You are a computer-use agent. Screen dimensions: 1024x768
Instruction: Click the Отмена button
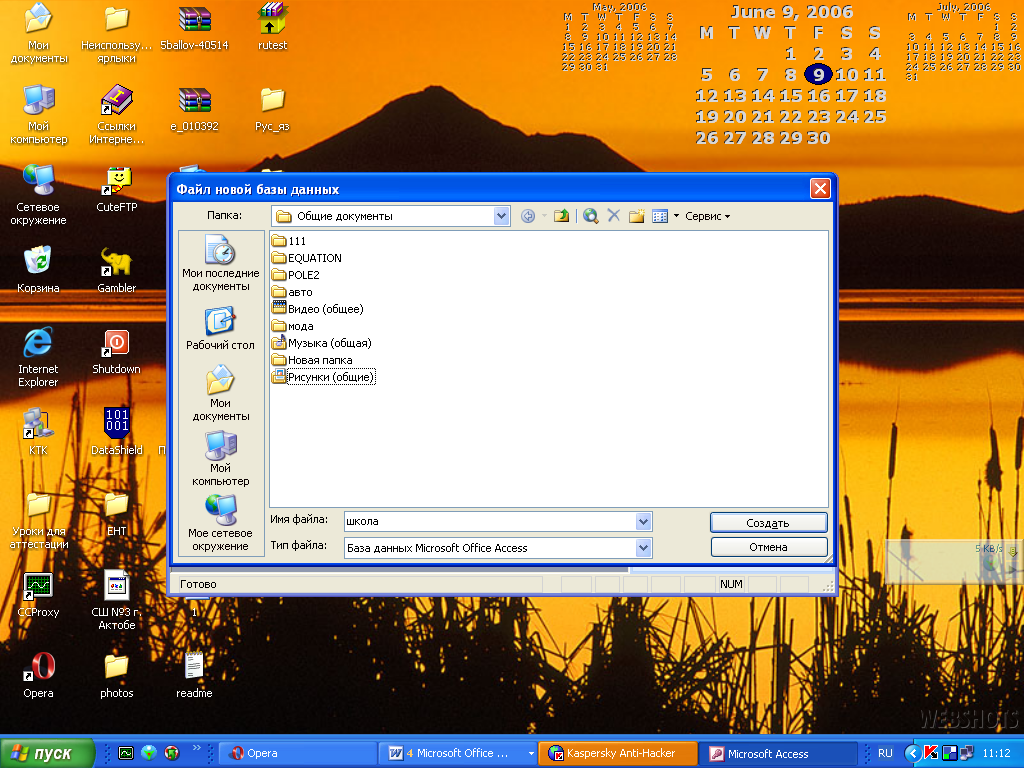tap(769, 547)
